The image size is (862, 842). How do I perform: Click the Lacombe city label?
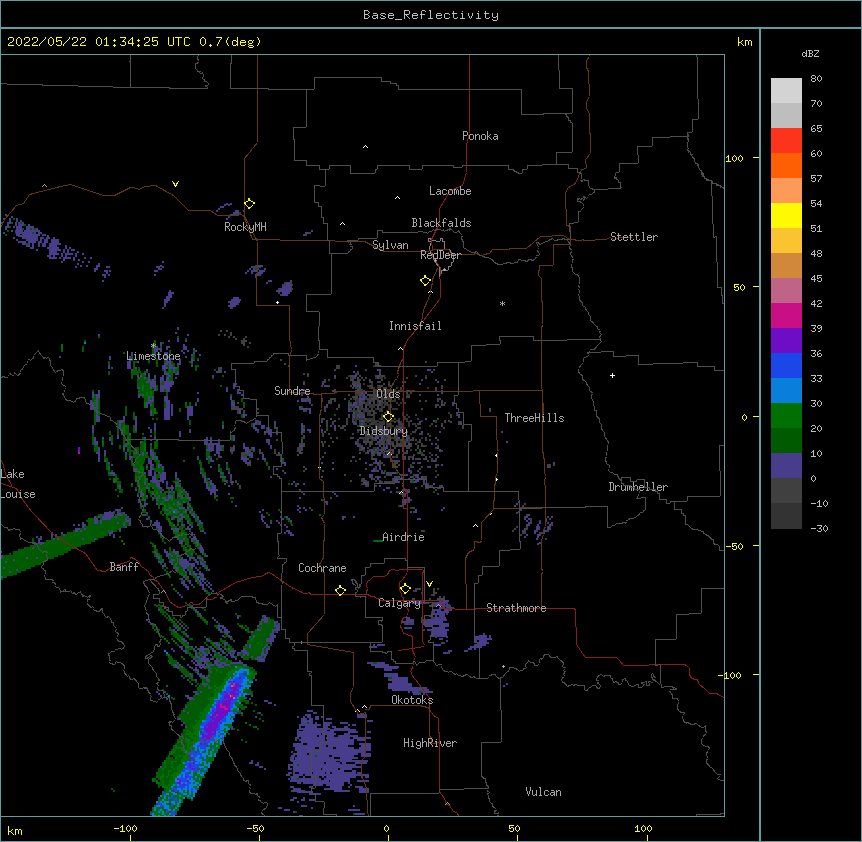[x=450, y=191]
